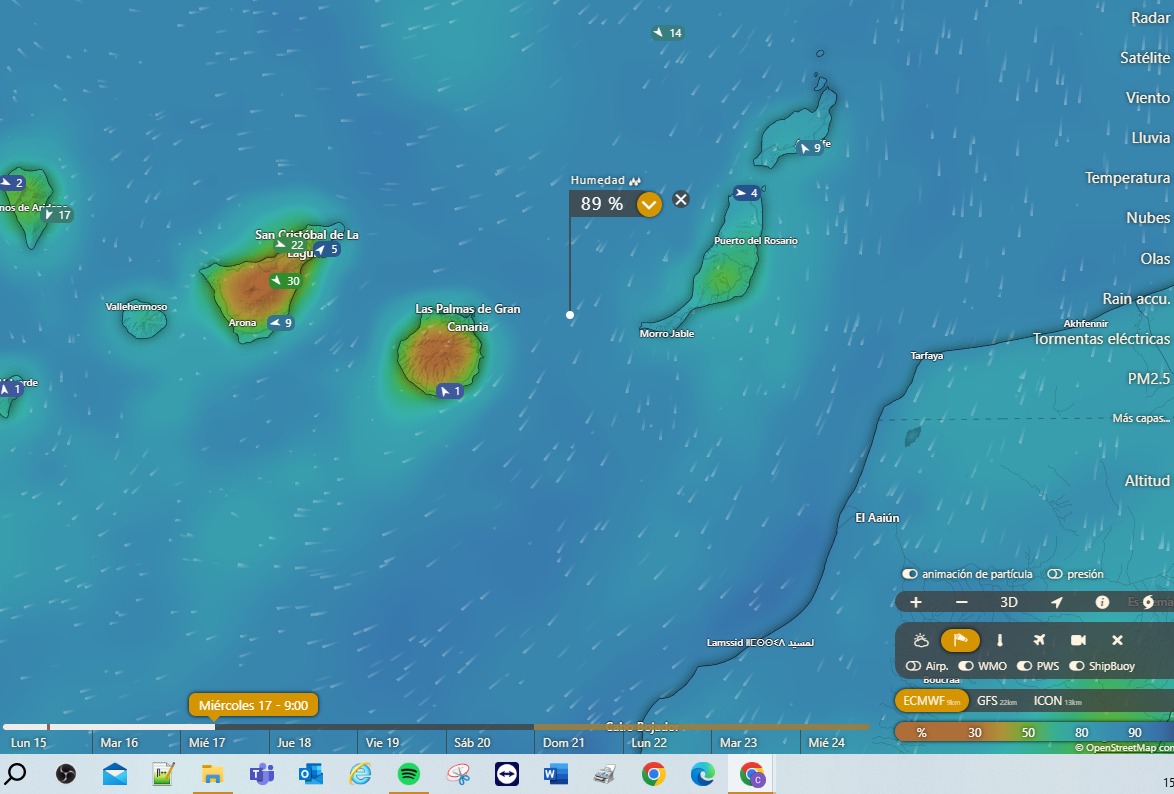Open Microsoft Teams from the taskbar
The height and width of the screenshot is (794, 1174).
pyautogui.click(x=261, y=774)
